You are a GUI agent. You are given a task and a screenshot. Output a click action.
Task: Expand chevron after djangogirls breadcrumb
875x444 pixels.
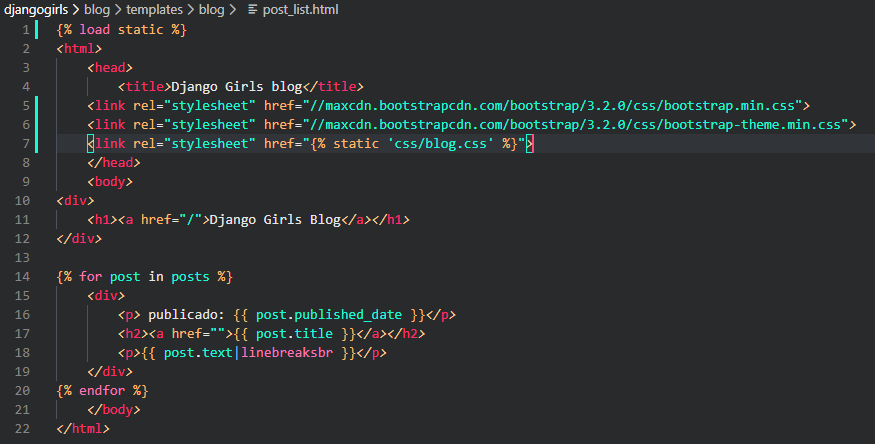tap(76, 9)
